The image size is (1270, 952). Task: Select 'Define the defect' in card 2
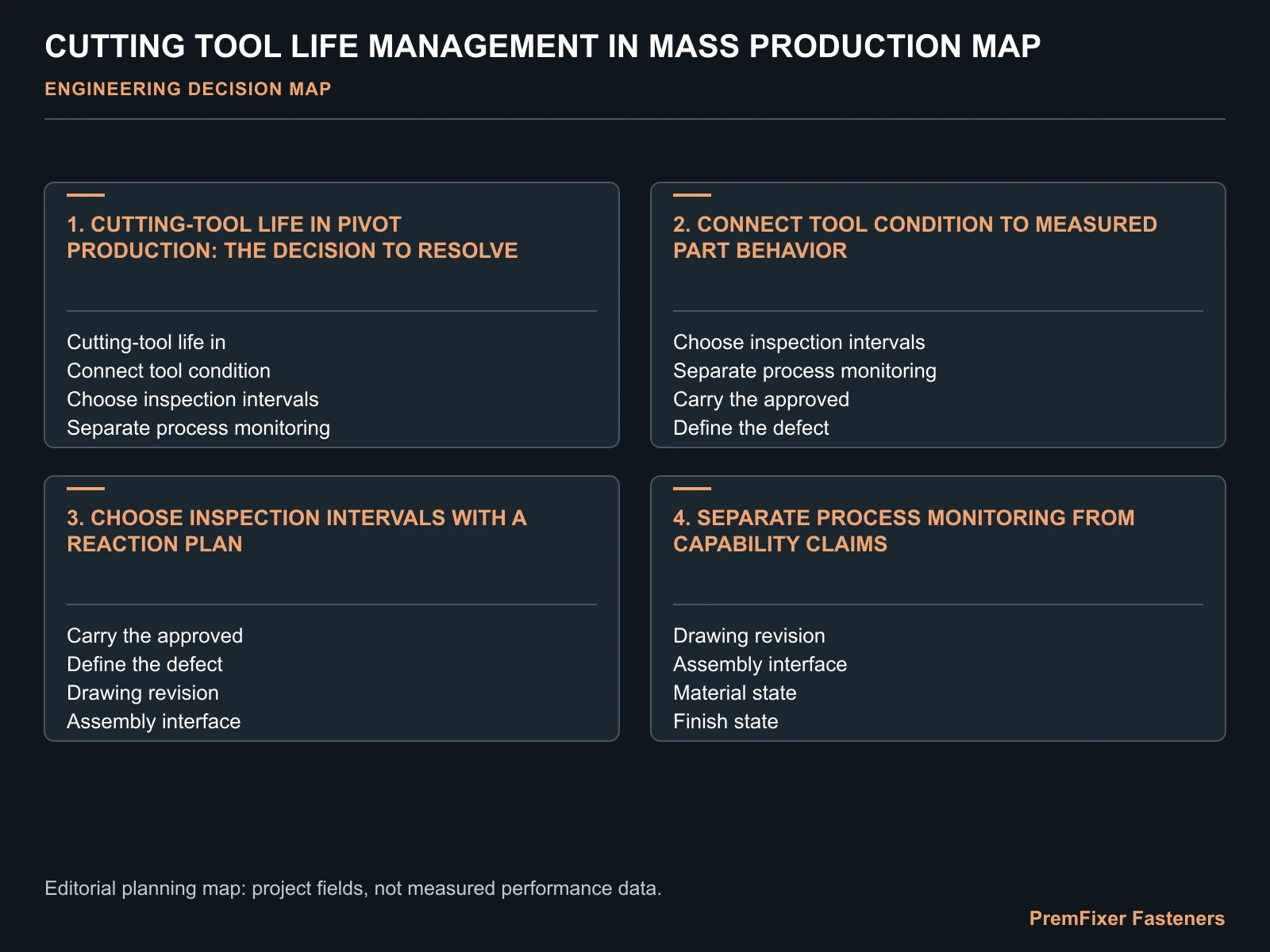coord(751,428)
